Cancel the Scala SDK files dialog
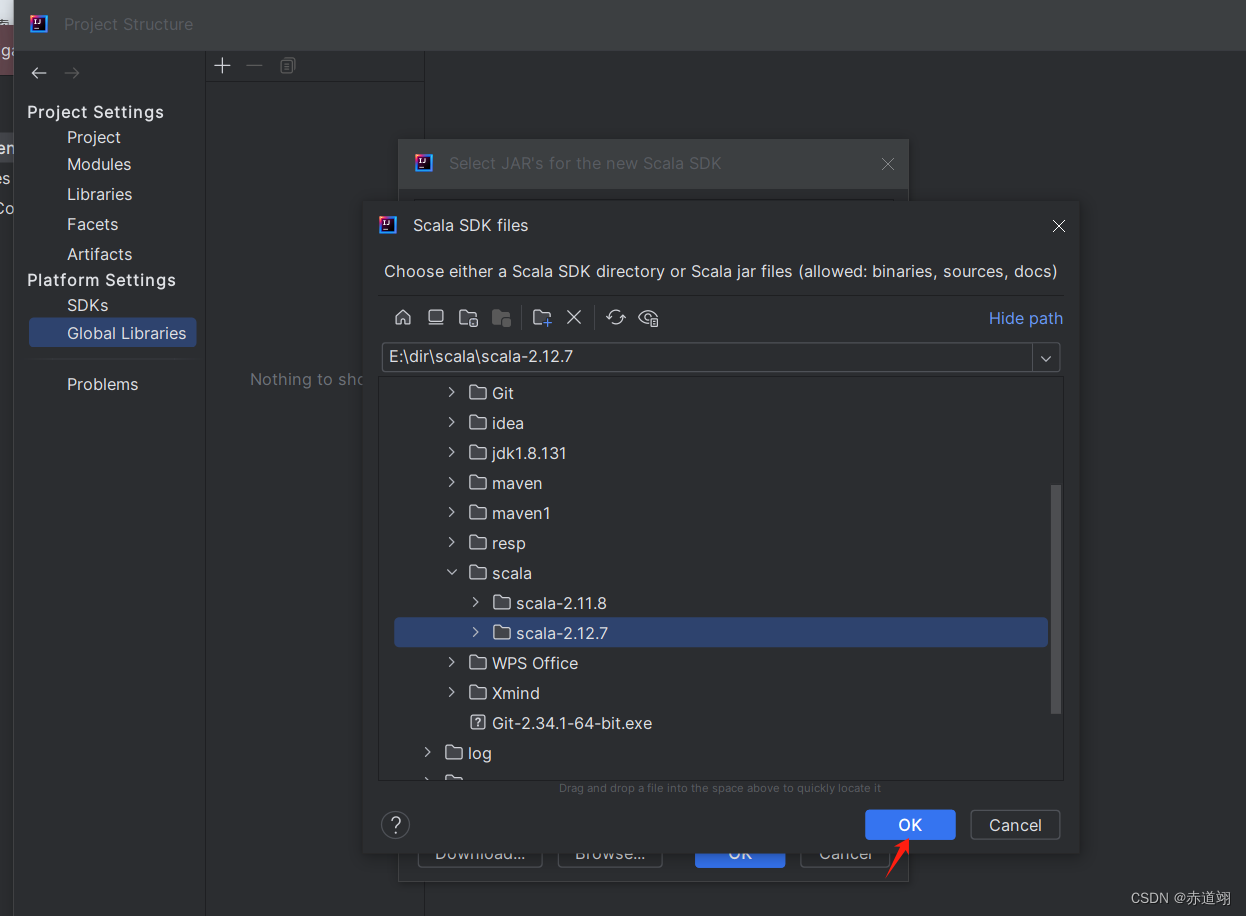 pyautogui.click(x=1015, y=825)
